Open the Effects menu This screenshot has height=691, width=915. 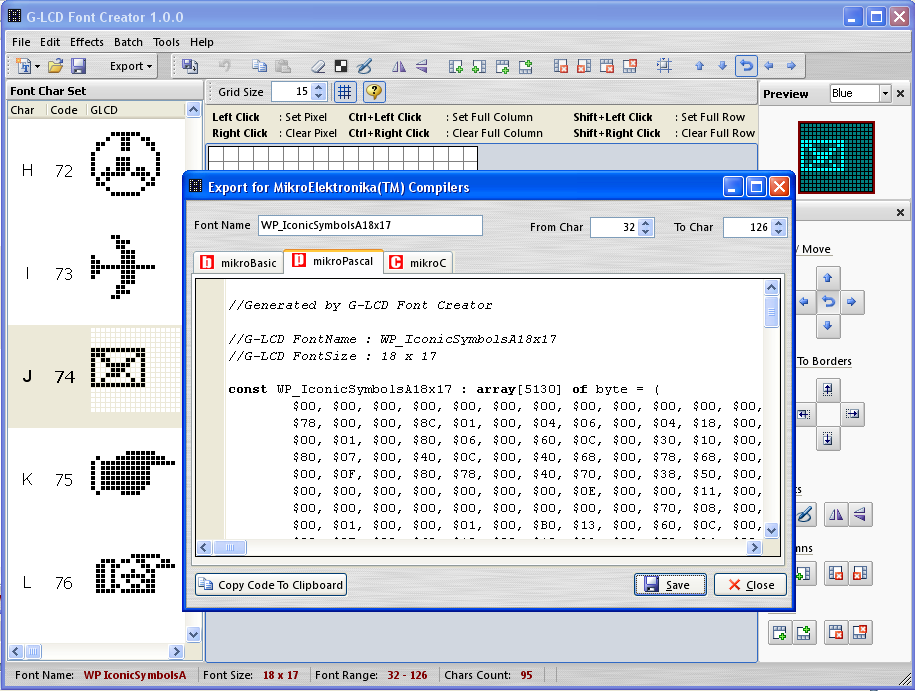(x=86, y=42)
